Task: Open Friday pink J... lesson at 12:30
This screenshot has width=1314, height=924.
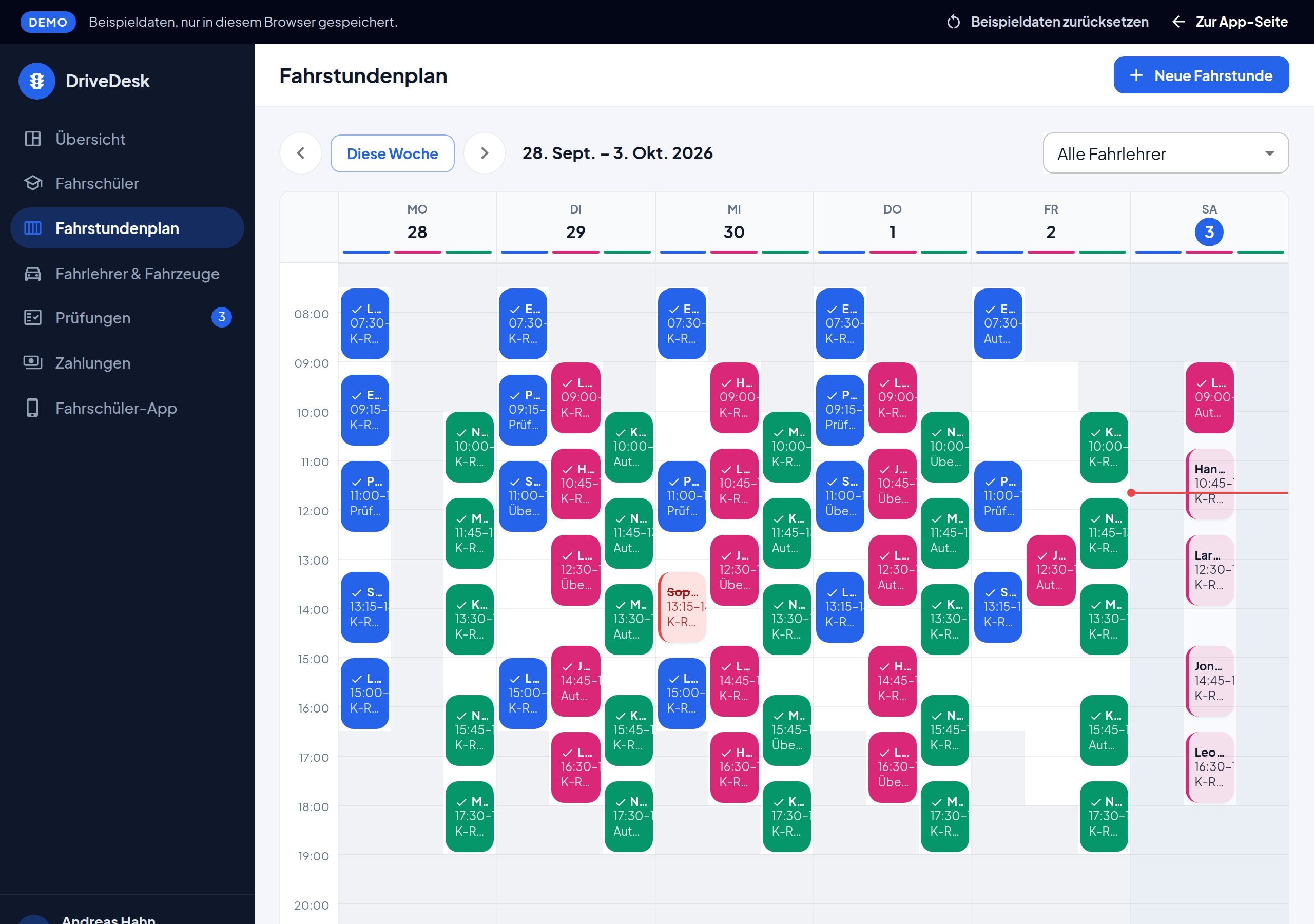Action: [1051, 570]
